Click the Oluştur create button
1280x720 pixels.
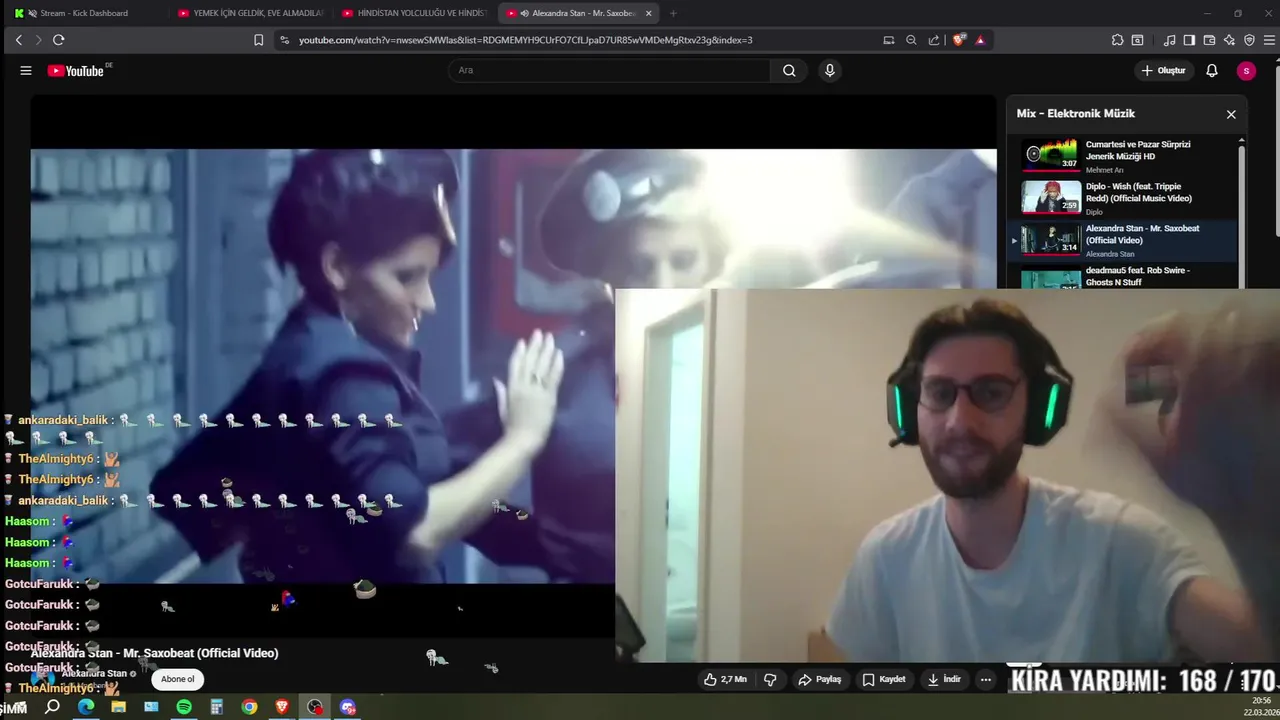1163,71
